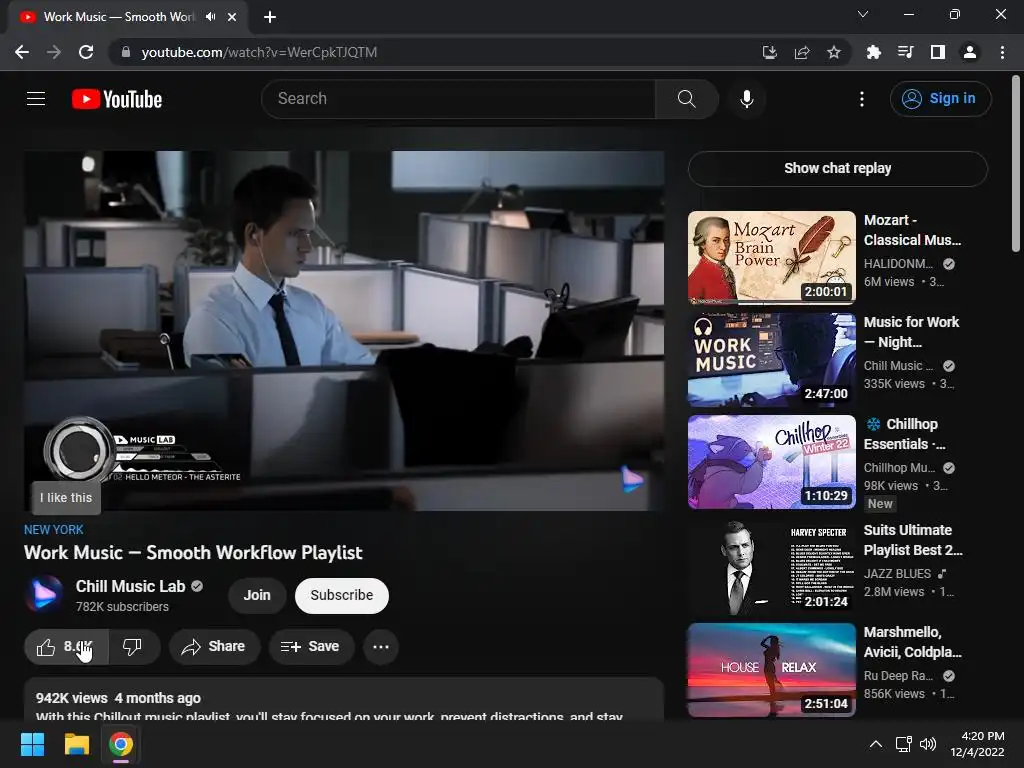This screenshot has height=768, width=1024.
Task: Open clock showing 4:20 PM
Action: 978,744
